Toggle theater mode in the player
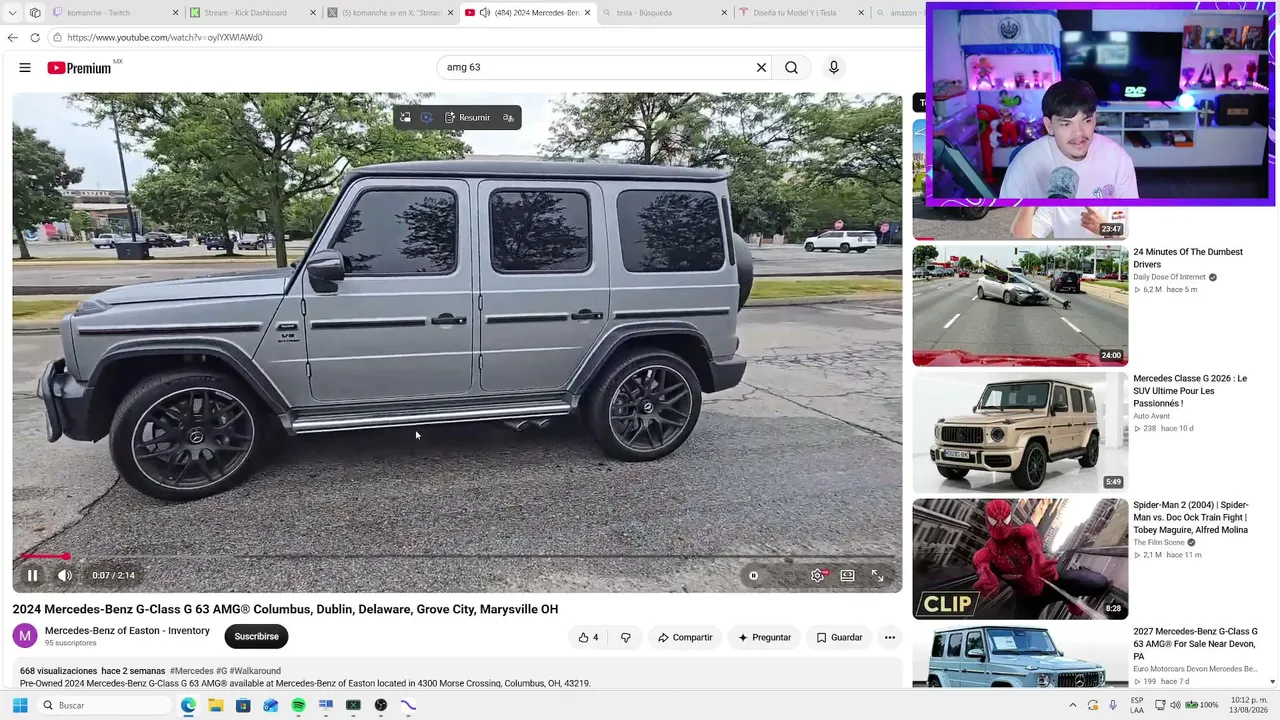Image resolution: width=1280 pixels, height=720 pixels. (x=847, y=575)
